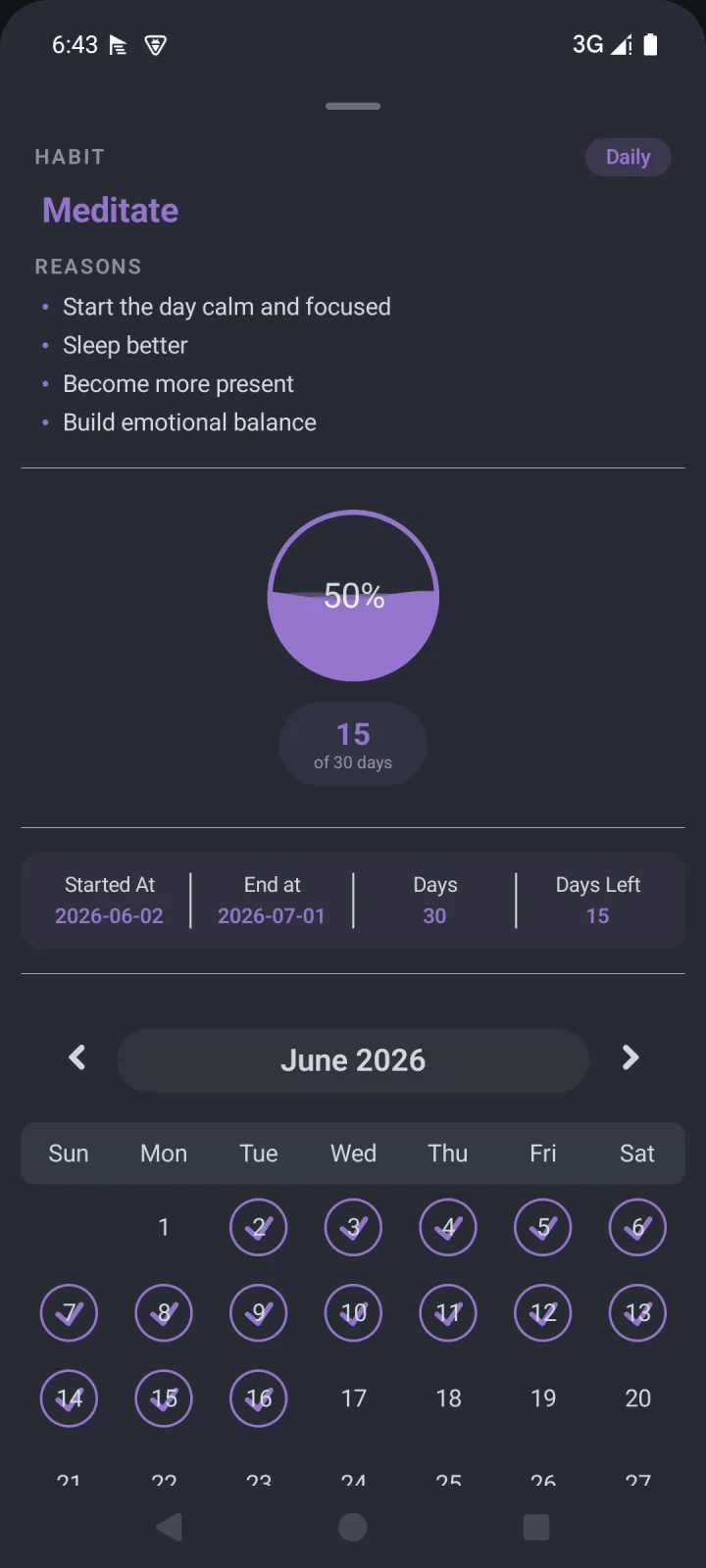The image size is (706, 1568).
Task: Tap the bottom sheet drag handle
Action: pos(353,106)
